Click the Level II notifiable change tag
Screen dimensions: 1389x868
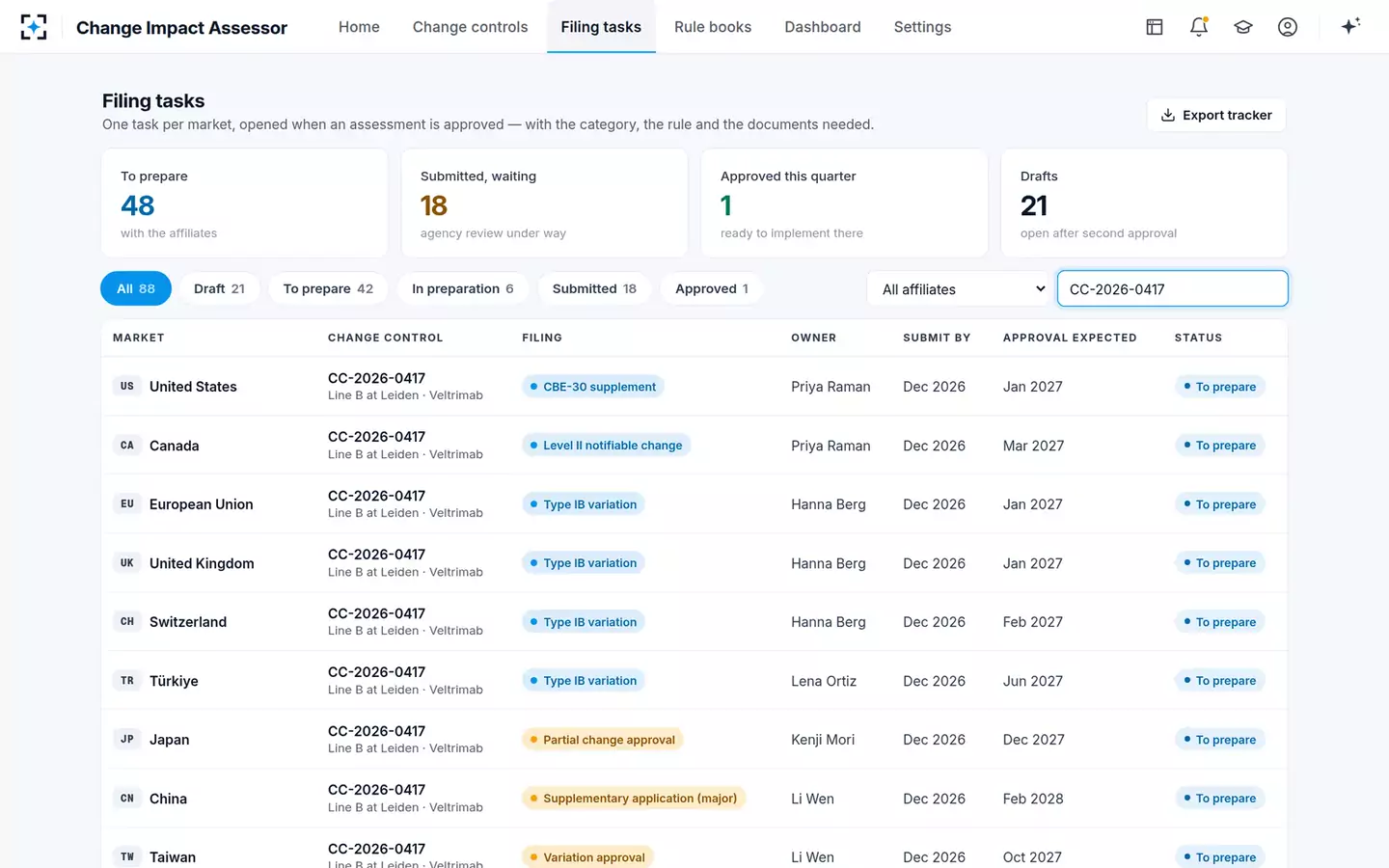click(x=607, y=446)
